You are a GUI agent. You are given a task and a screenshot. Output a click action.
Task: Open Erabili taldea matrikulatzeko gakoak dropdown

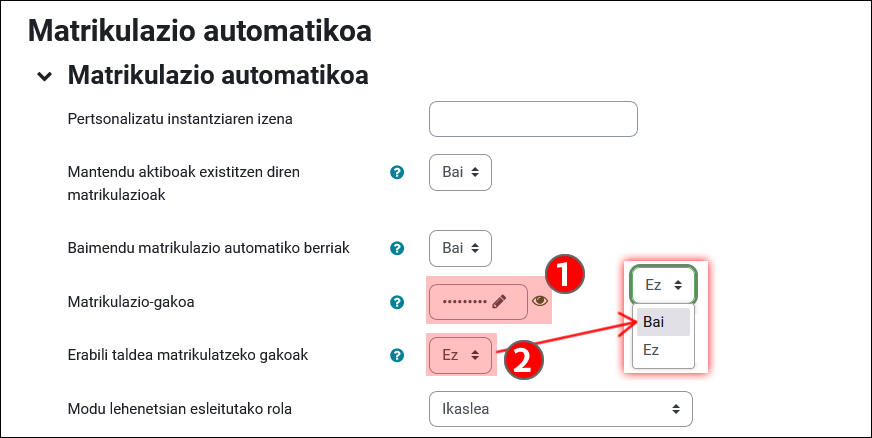460,355
